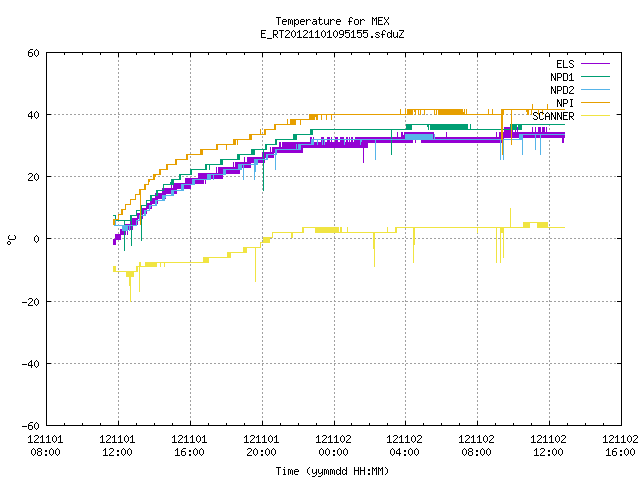
Task: Click the purple ELS legend line sample
Action: click(x=595, y=64)
